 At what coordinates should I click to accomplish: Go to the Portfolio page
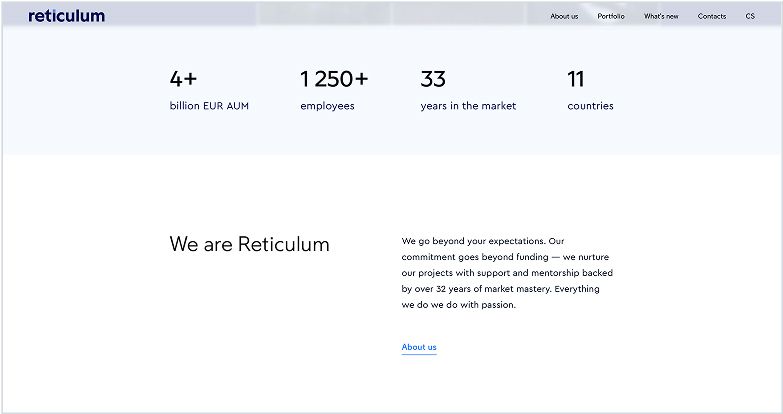(x=611, y=17)
